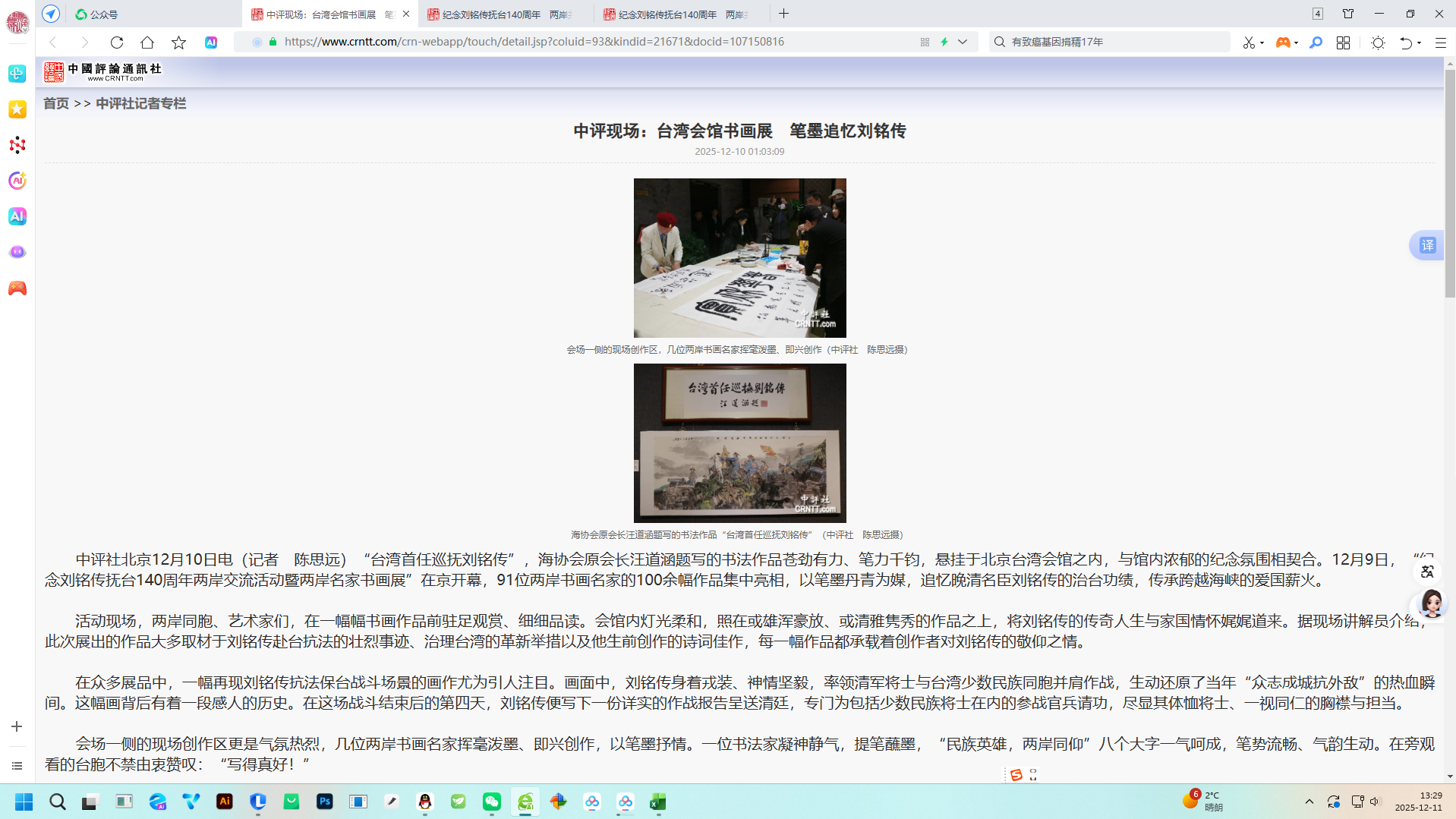Open a new browser tab
Screen dimensions: 1456x819
(x=784, y=14)
